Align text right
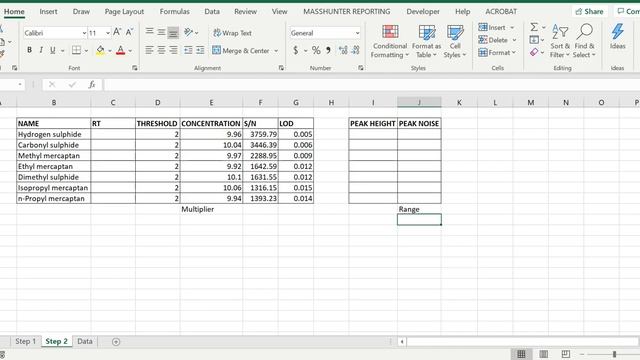640x360 pixels. click(173, 50)
